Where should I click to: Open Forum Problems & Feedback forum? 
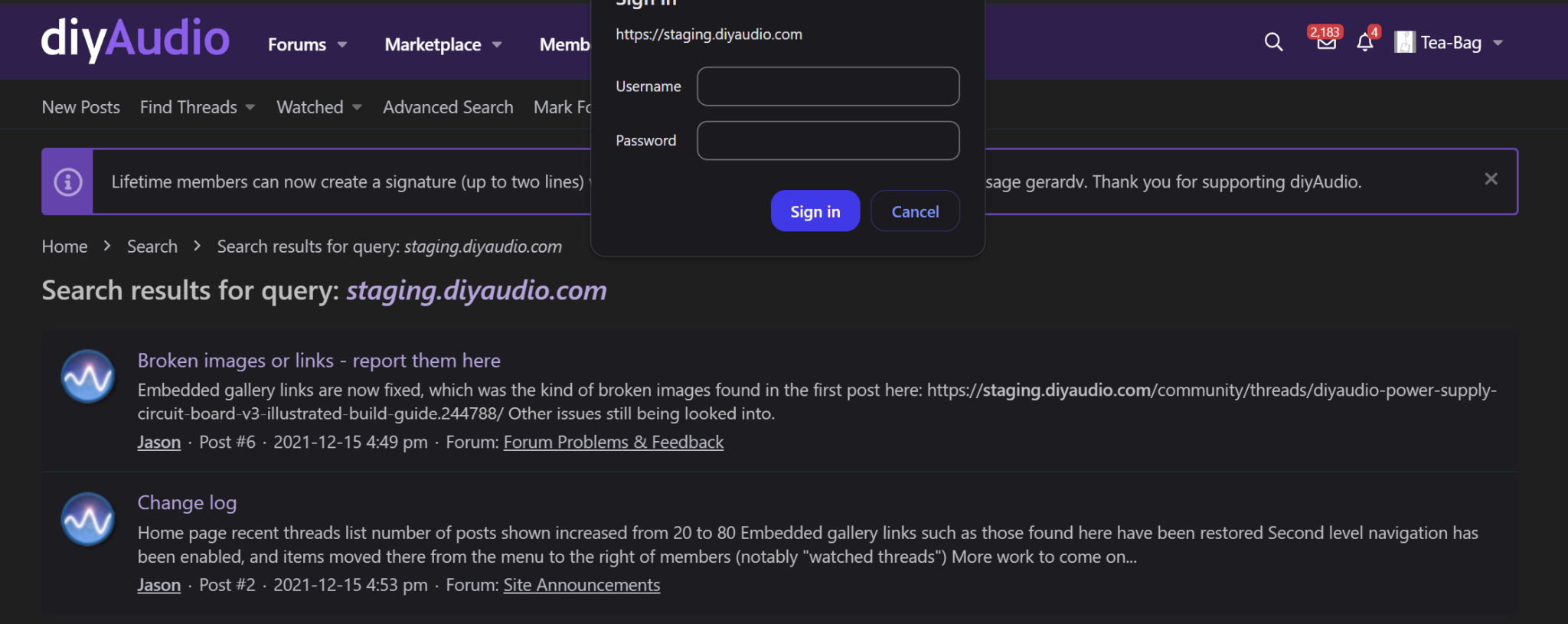click(613, 443)
